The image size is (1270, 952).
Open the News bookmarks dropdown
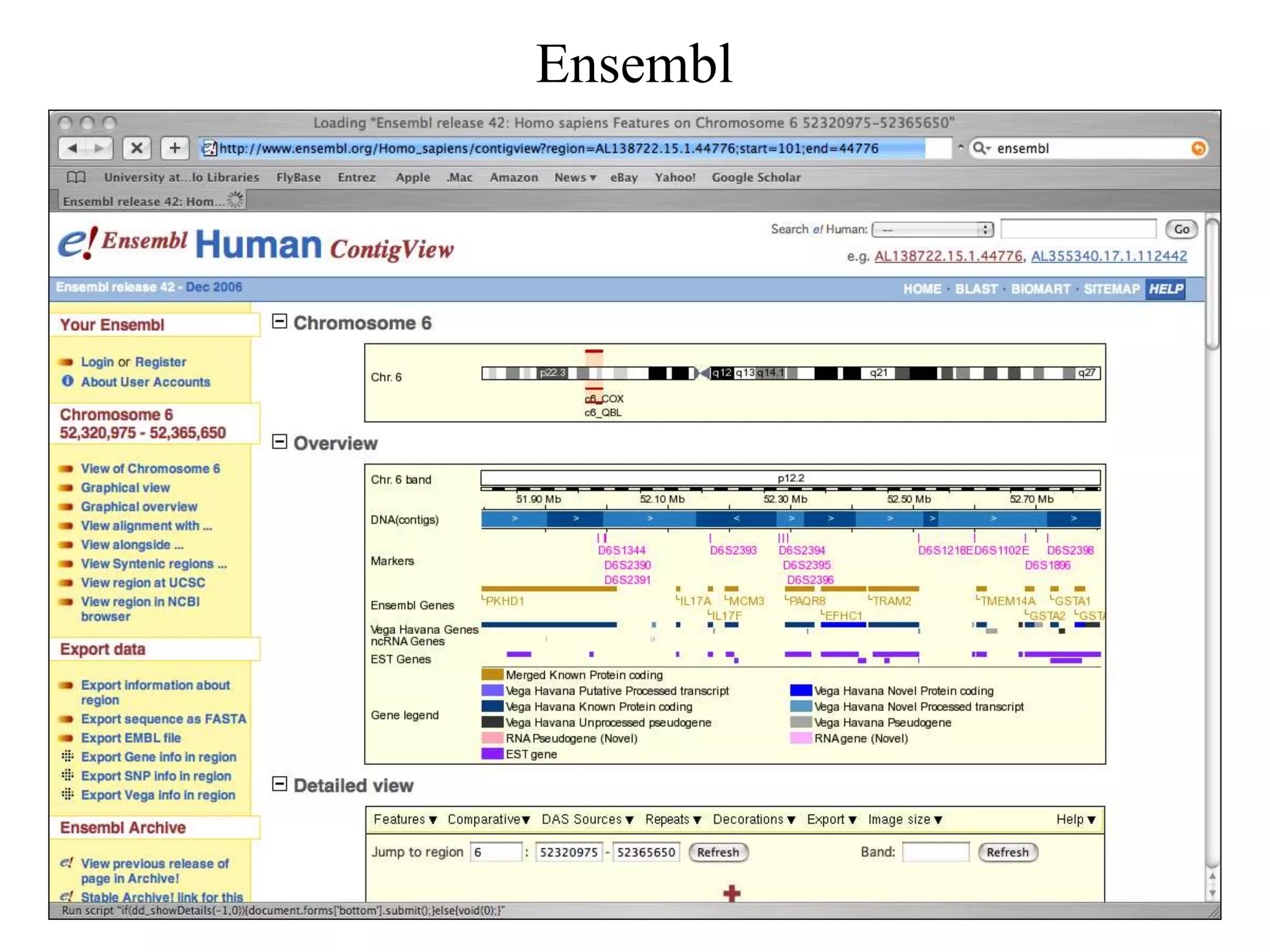[575, 177]
